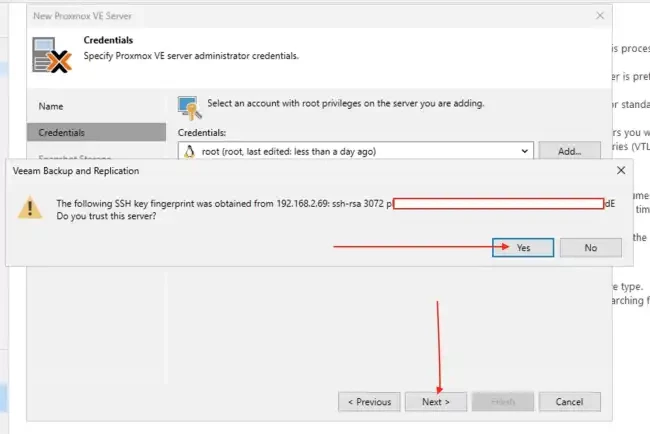
Task: Select the Credentials step in sidebar
Action: 96,132
